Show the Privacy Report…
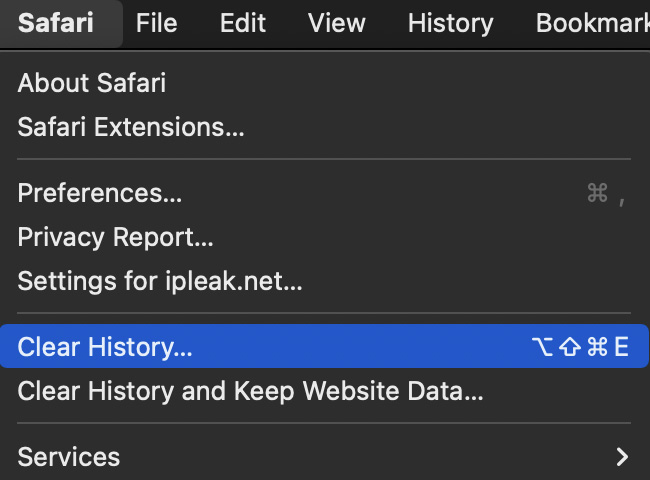The height and width of the screenshot is (480, 650). (116, 238)
